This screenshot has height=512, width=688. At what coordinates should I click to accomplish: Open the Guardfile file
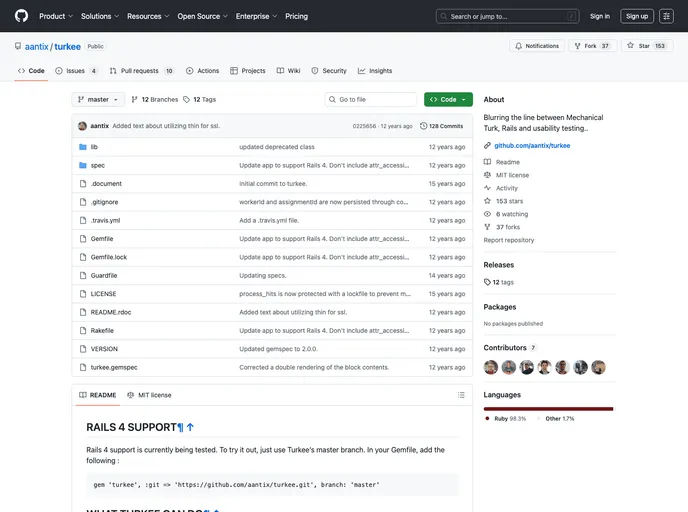[x=104, y=276]
